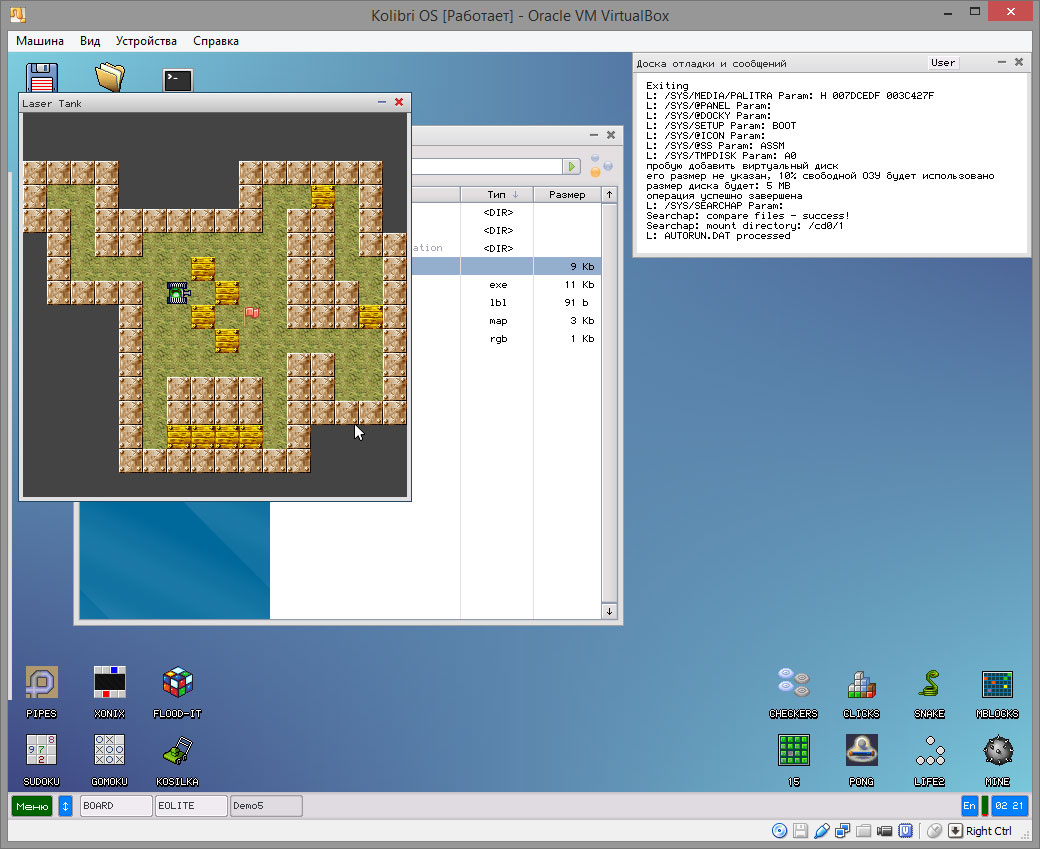Click the red flag in Laser Tank
The width and height of the screenshot is (1040, 849).
click(251, 313)
